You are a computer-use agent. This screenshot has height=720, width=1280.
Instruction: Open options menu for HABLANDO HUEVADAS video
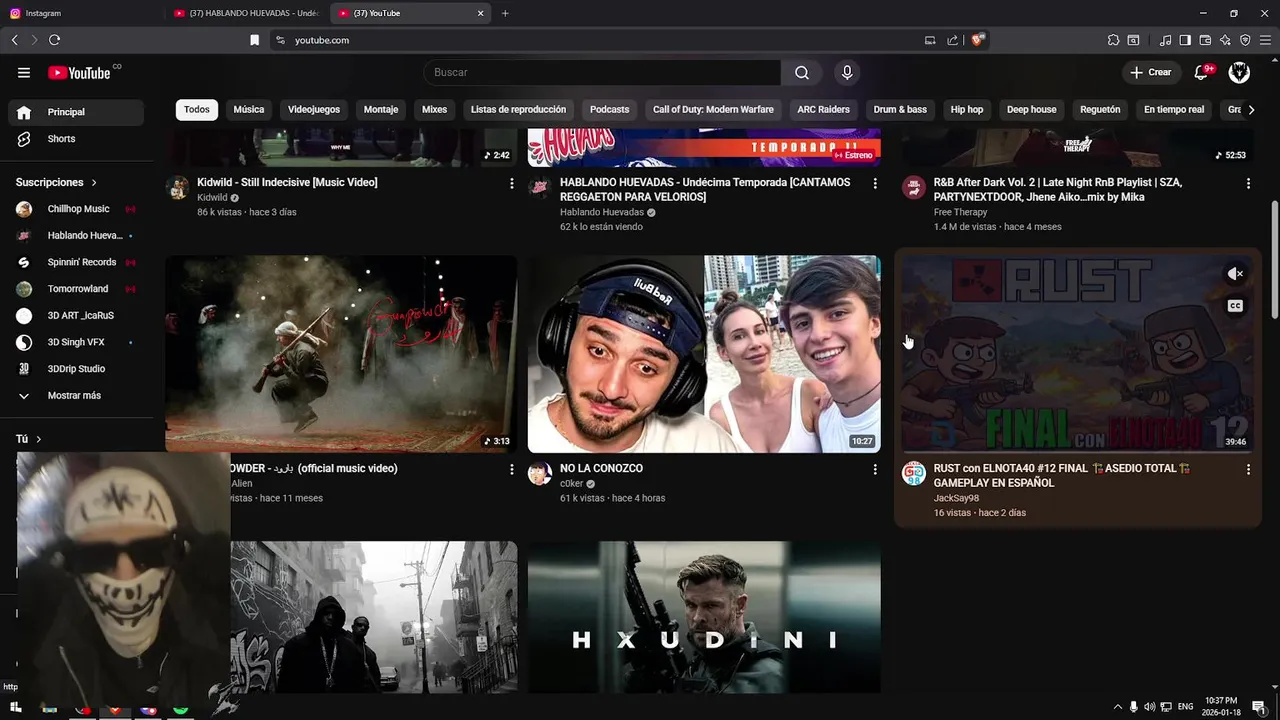pyautogui.click(x=875, y=184)
